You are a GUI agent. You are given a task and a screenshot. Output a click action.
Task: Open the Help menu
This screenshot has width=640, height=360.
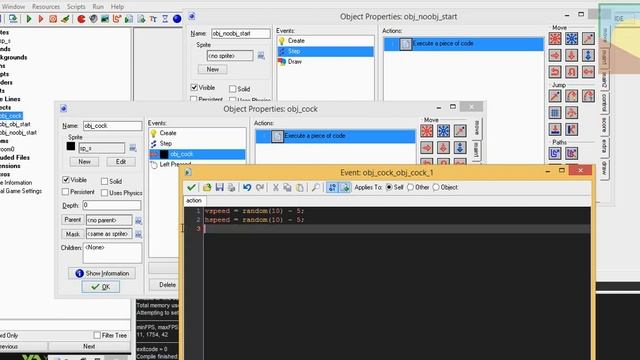(x=117, y=7)
